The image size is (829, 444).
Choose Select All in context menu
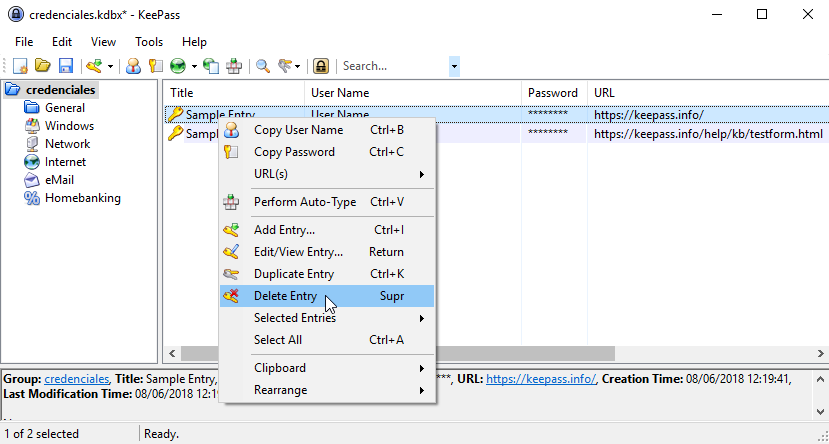[x=327, y=340]
